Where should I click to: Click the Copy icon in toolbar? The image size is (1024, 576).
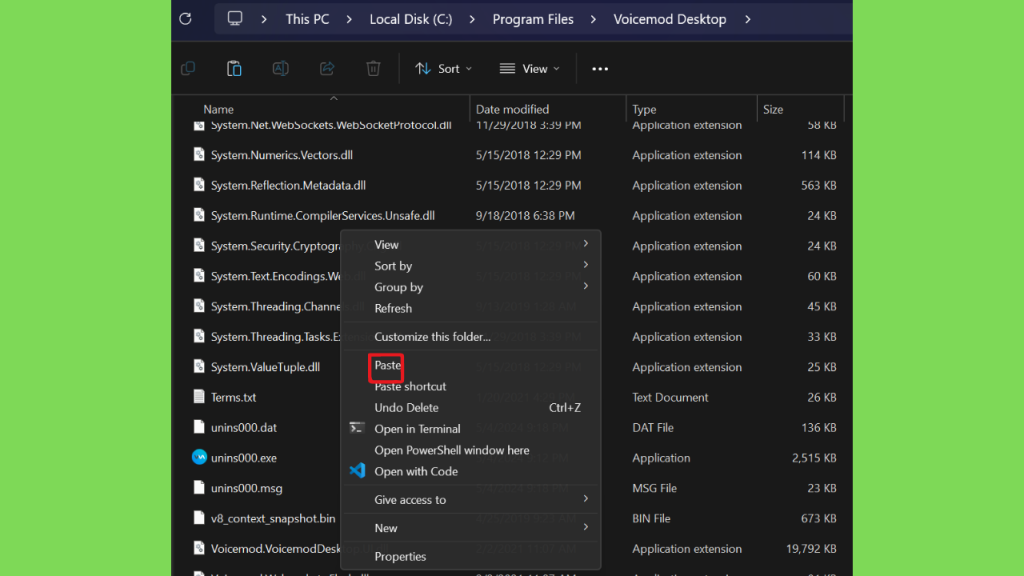click(188, 69)
